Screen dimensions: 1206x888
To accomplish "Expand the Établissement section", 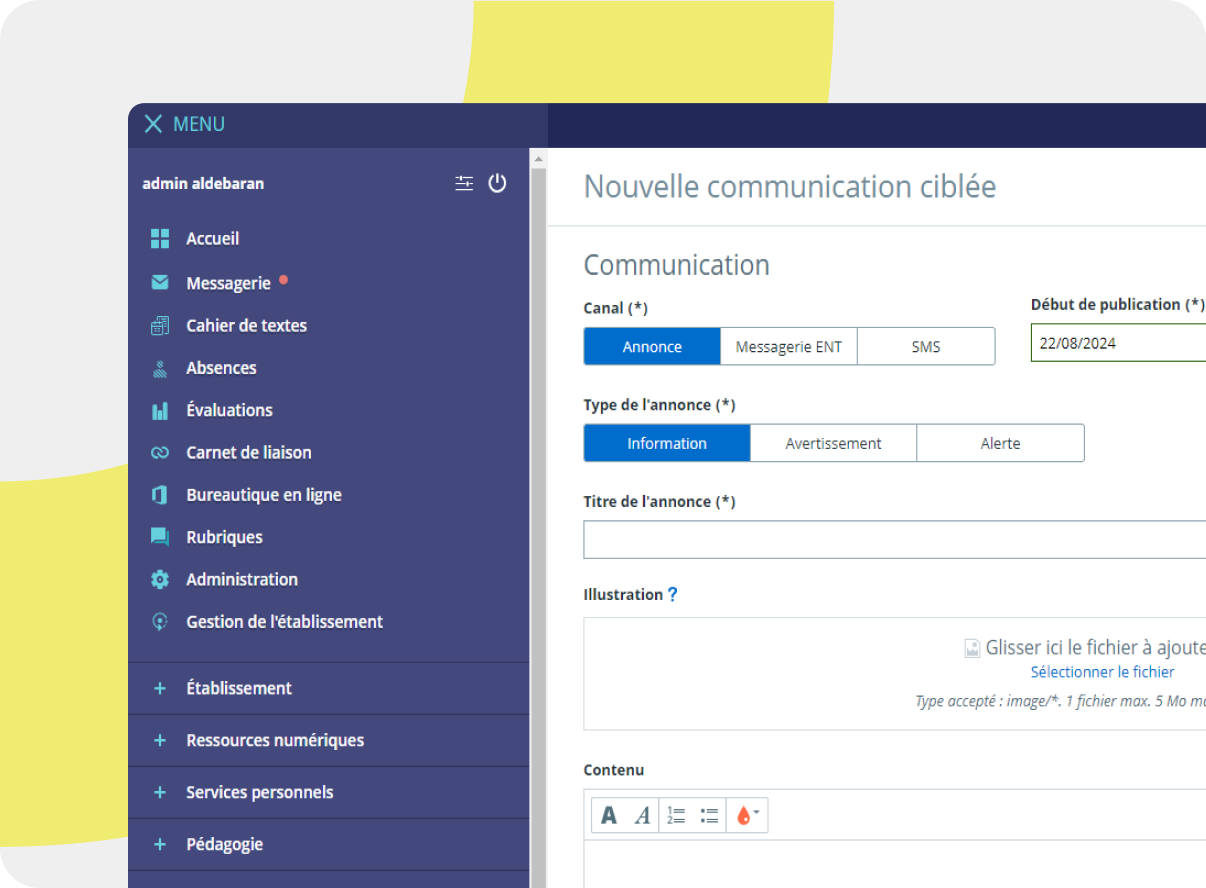I will [x=238, y=688].
